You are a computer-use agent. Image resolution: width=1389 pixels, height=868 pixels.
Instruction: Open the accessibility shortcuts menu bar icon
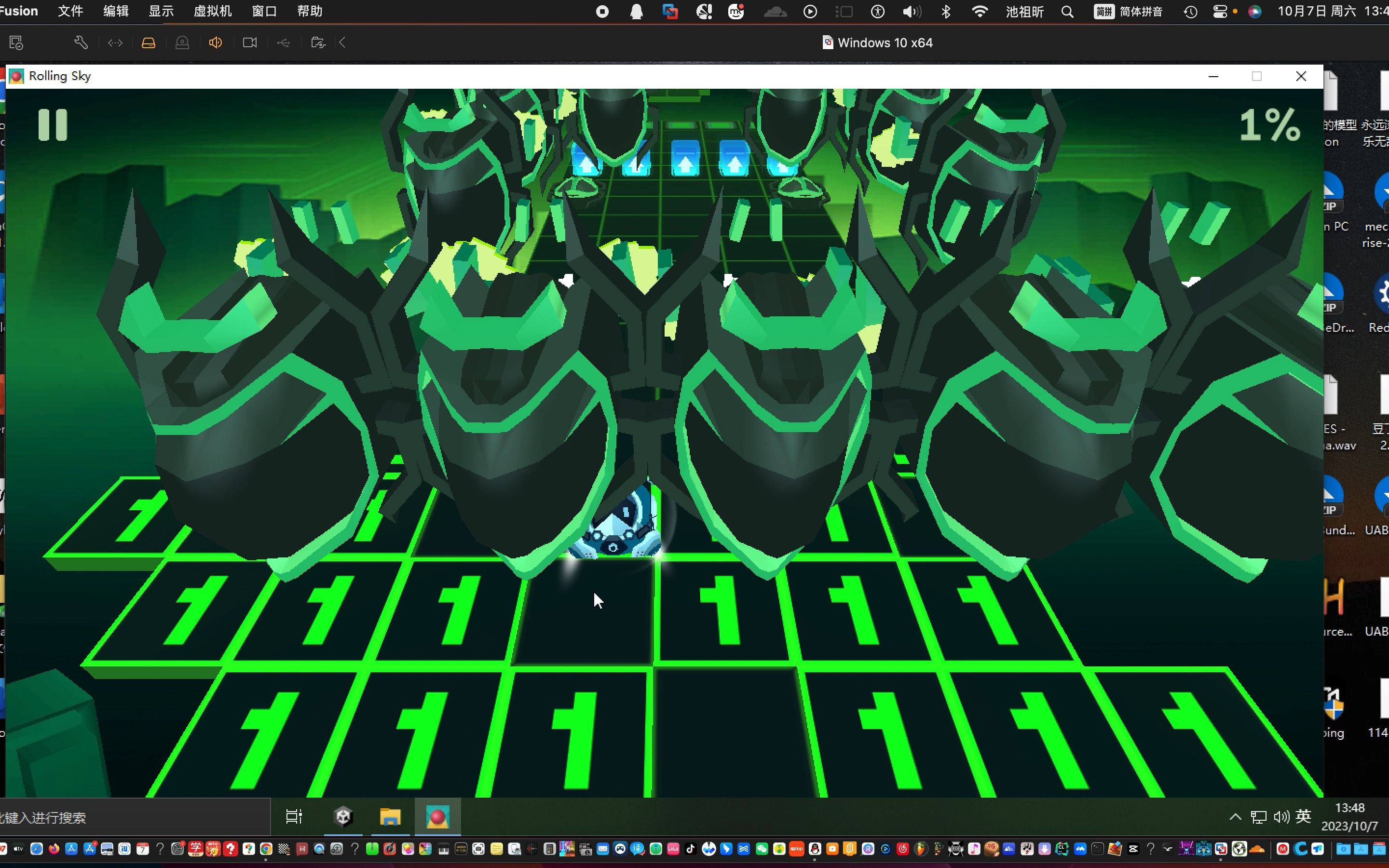[x=878, y=12]
